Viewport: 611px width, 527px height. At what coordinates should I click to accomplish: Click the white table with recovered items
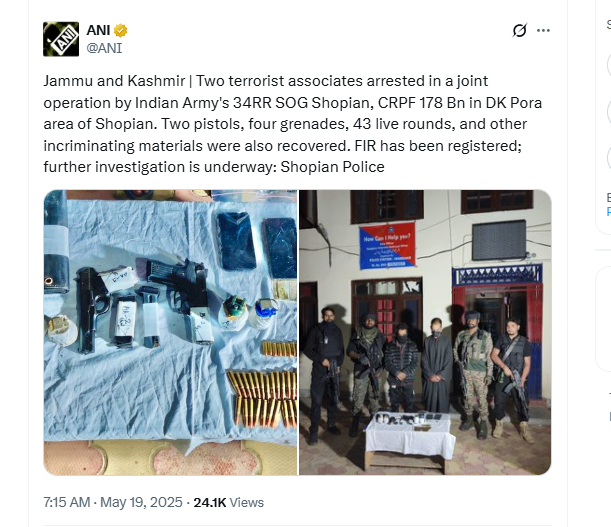pyautogui.click(x=410, y=435)
